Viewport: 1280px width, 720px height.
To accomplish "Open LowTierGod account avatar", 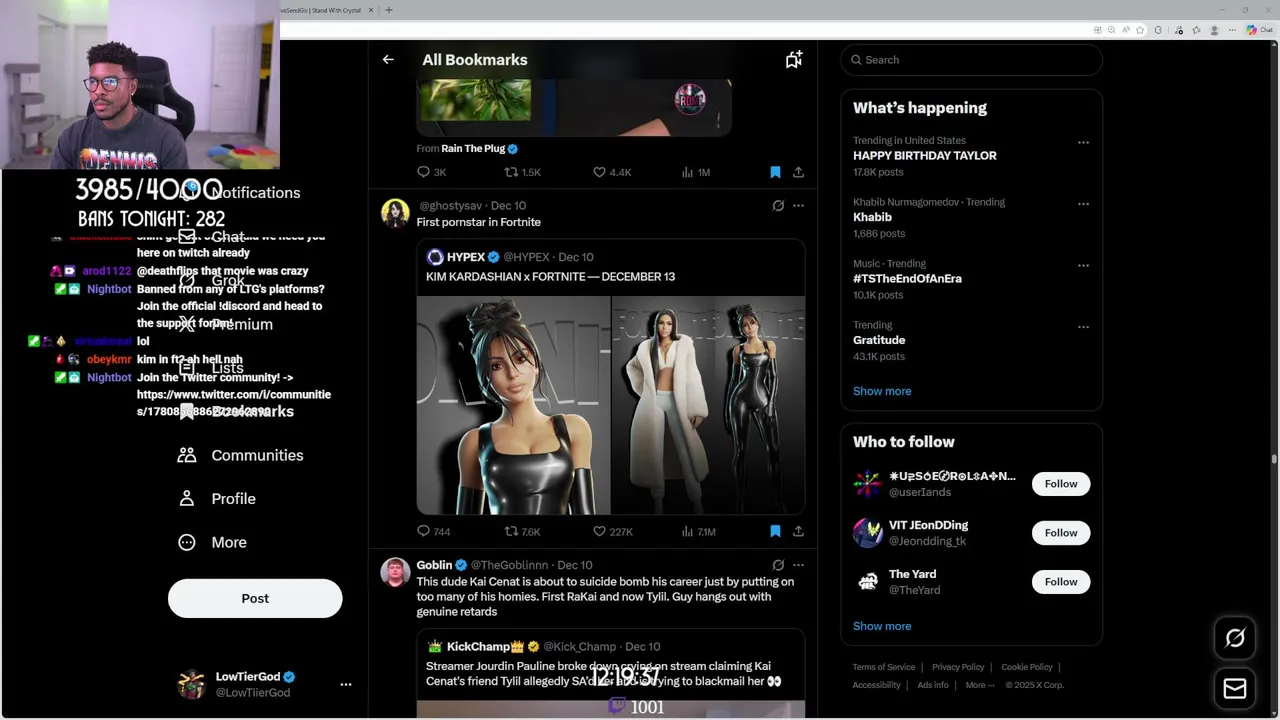I will click(191, 685).
